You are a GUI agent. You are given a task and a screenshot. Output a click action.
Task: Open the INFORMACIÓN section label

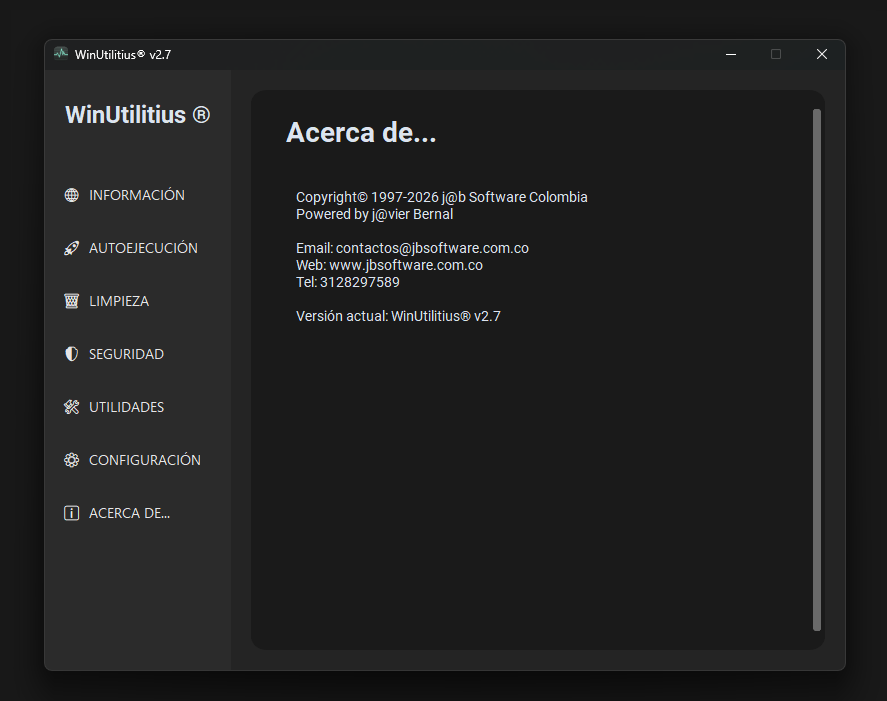[137, 195]
